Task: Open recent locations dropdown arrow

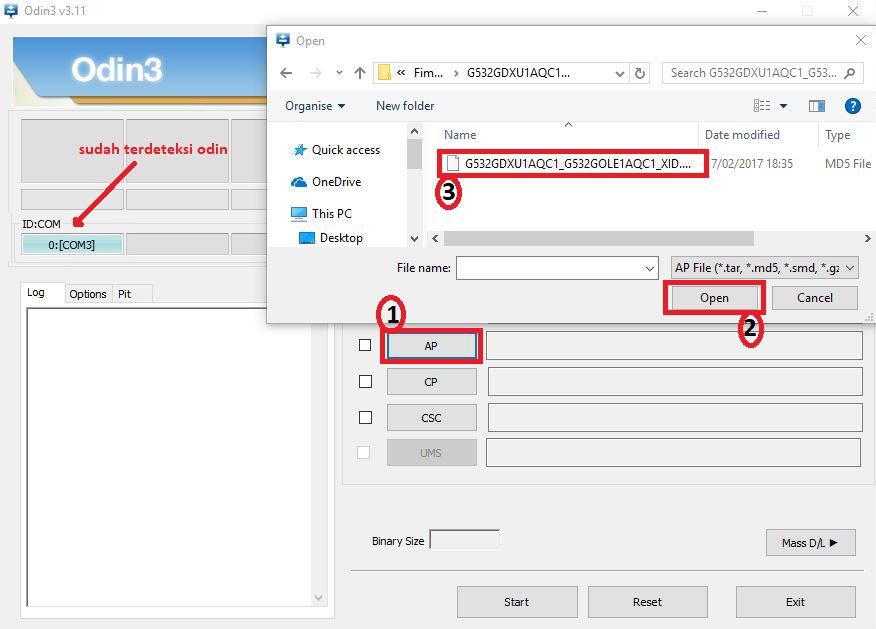Action: click(339, 73)
